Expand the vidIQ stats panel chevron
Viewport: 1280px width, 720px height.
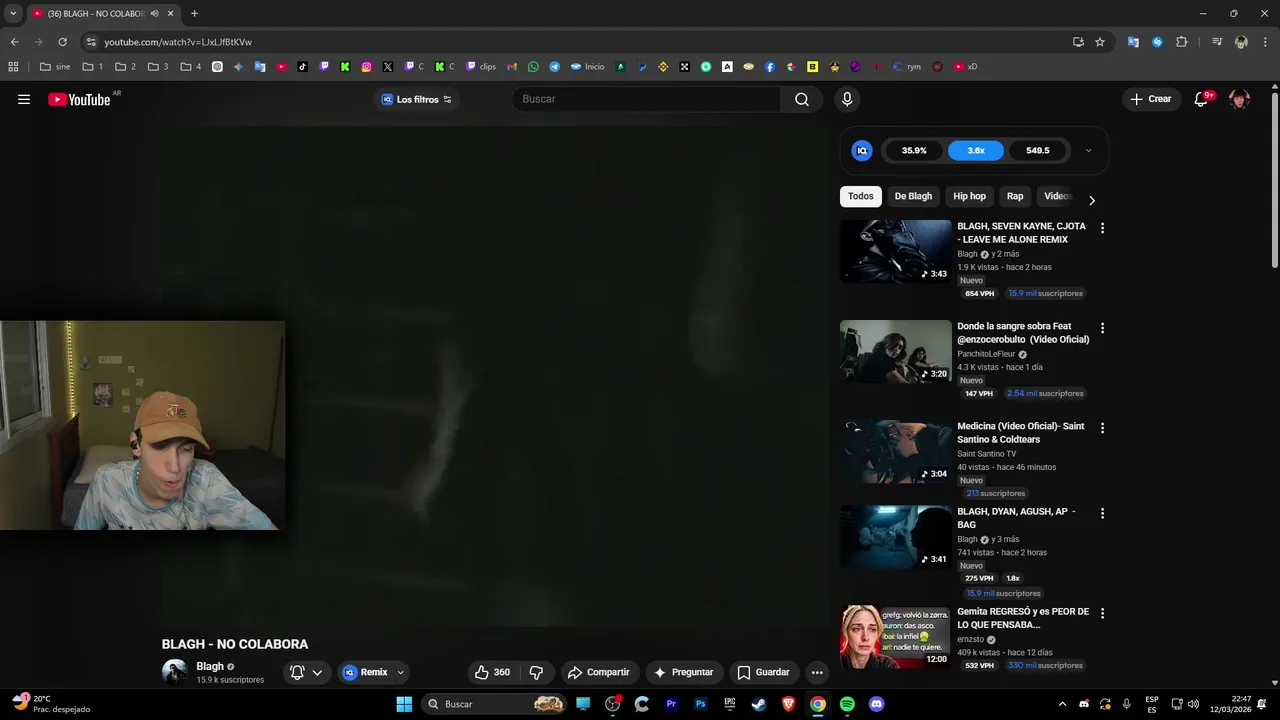pos(1088,151)
